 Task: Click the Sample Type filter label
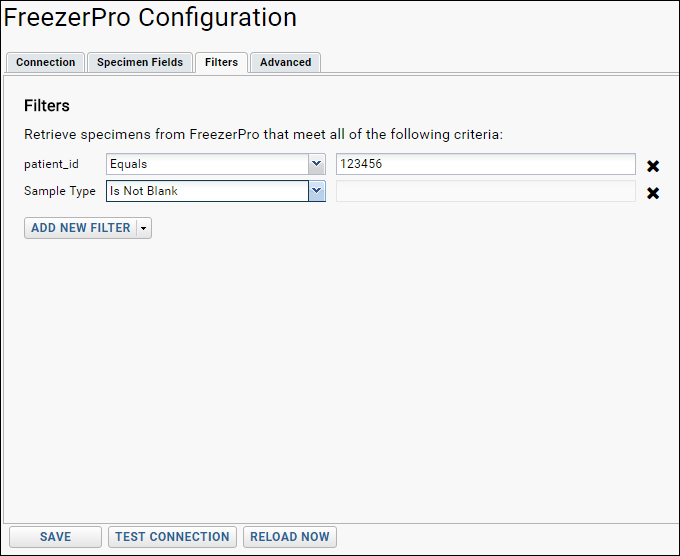(60, 191)
